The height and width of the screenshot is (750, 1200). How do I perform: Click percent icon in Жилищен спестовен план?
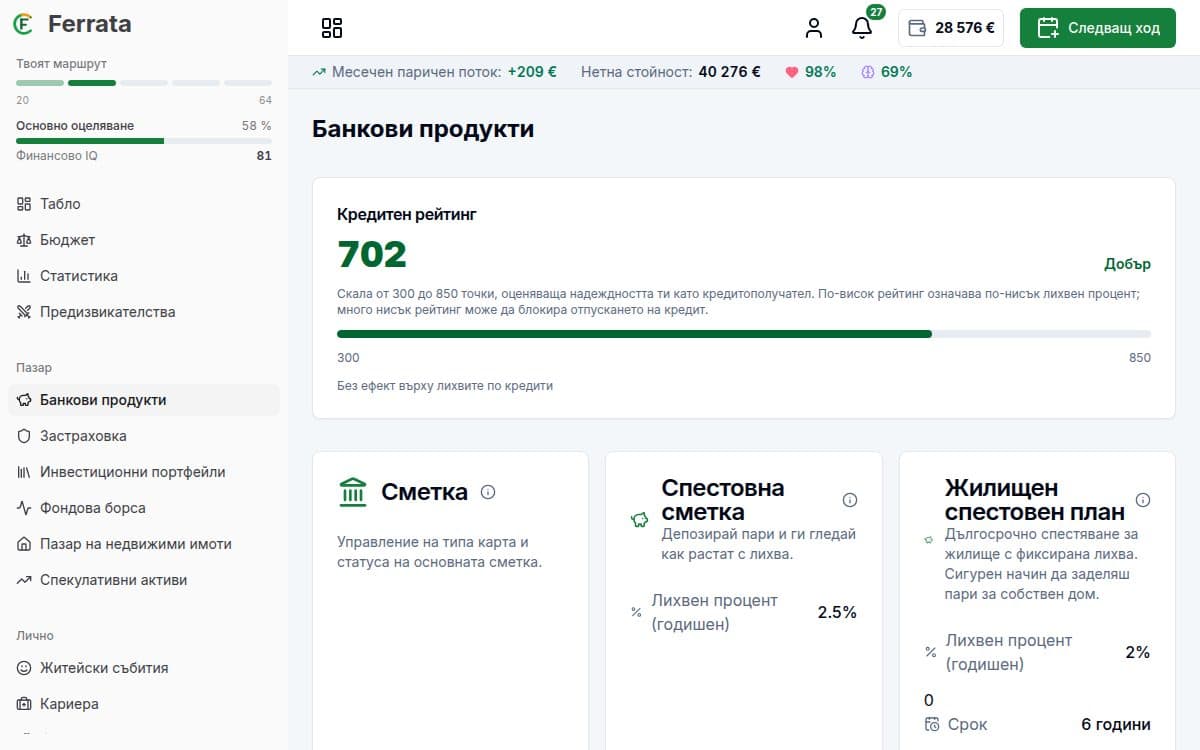tap(931, 652)
